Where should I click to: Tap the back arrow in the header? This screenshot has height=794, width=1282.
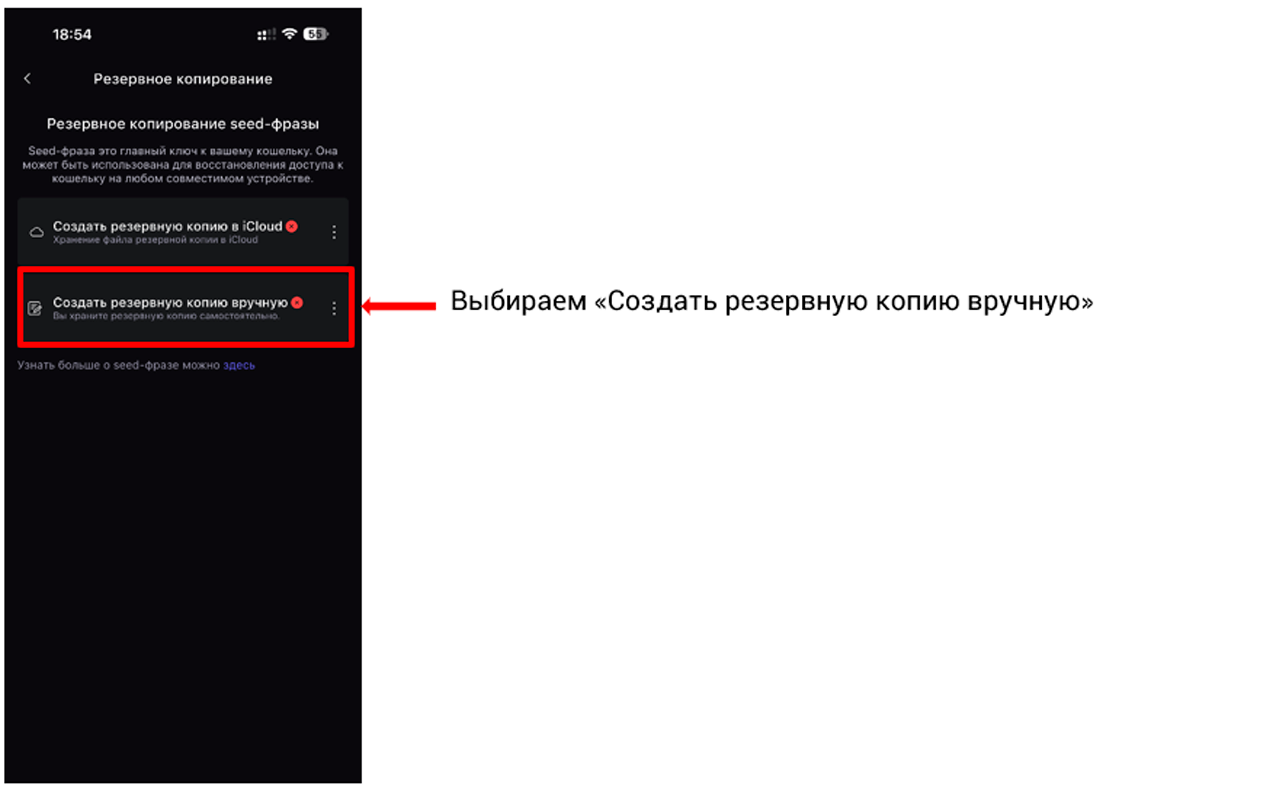[27, 79]
